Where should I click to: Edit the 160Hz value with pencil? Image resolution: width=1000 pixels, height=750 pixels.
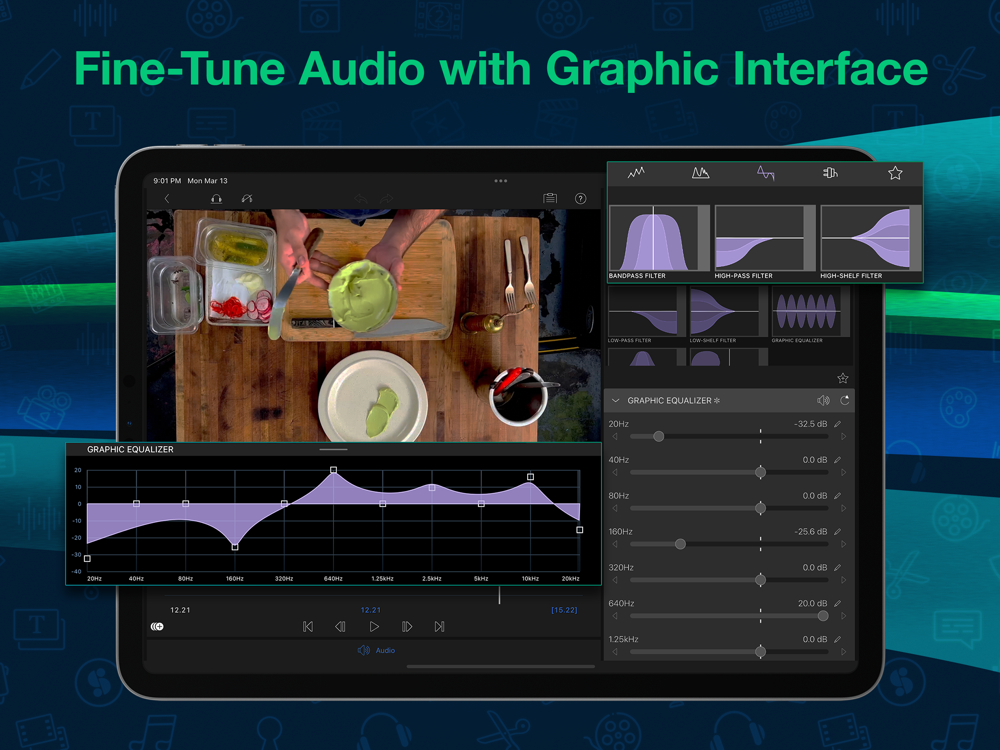(837, 531)
